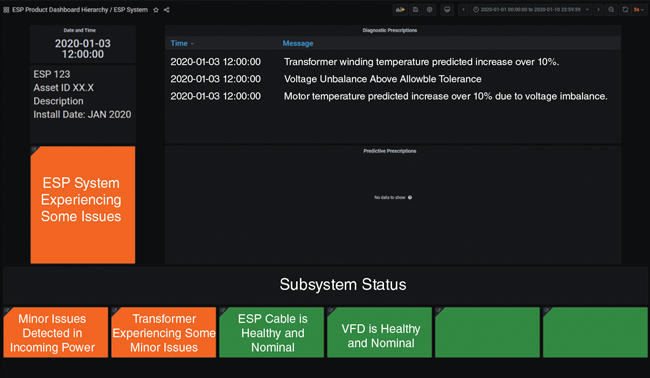Click corner link icon on VFD tile
Screen dimensions: 650x378
331,310
